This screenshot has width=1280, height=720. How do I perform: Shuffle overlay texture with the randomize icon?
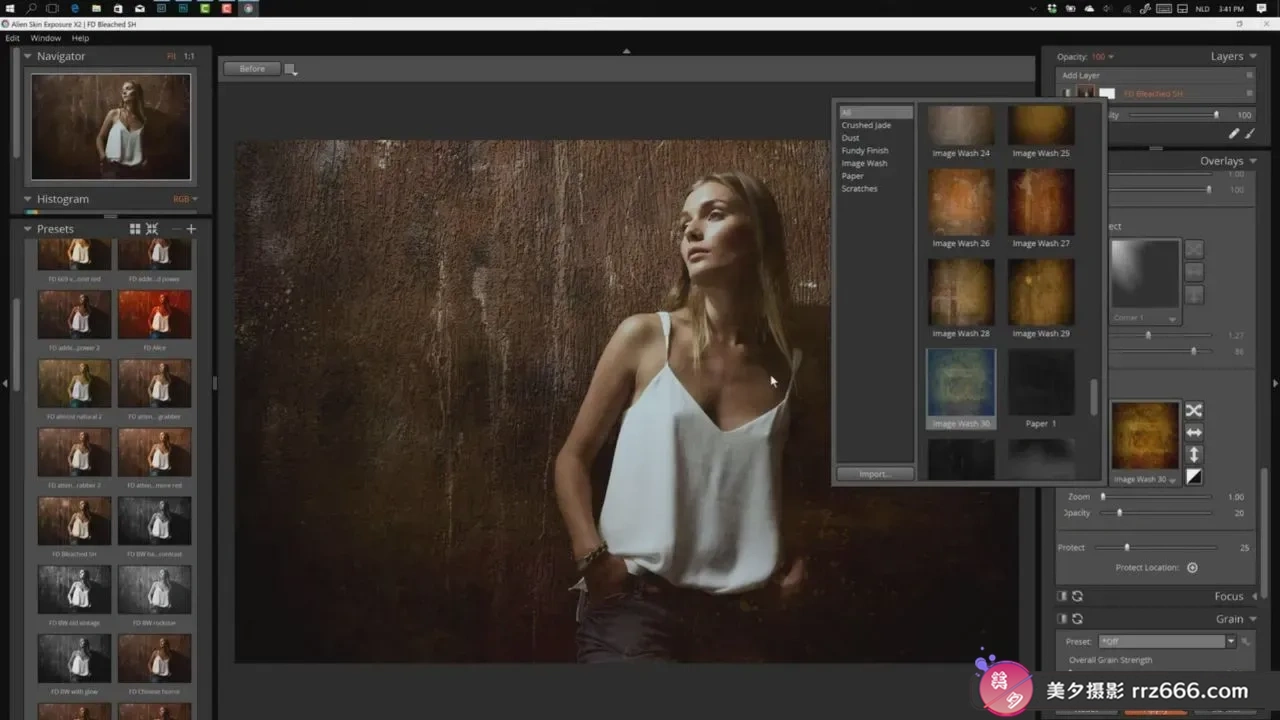pos(1194,410)
